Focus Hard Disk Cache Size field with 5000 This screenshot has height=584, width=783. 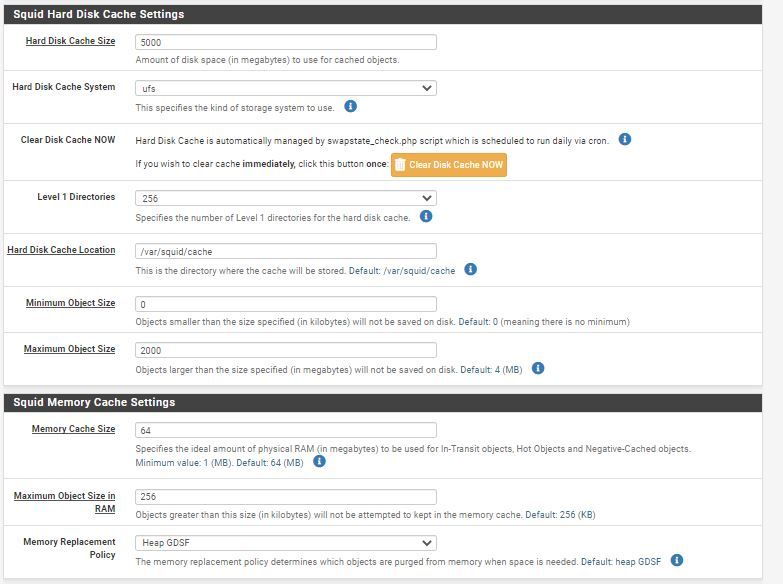pyautogui.click(x=286, y=42)
